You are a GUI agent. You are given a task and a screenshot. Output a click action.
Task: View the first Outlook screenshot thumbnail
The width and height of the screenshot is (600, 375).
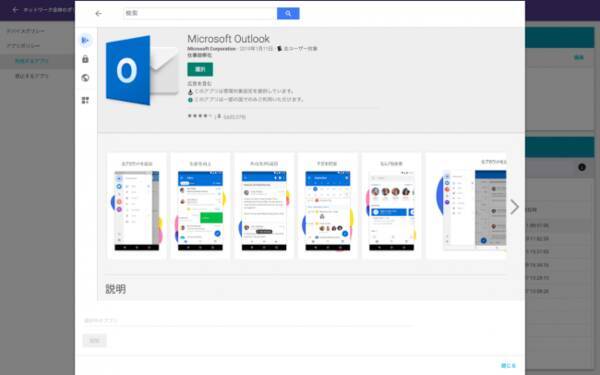click(137, 206)
